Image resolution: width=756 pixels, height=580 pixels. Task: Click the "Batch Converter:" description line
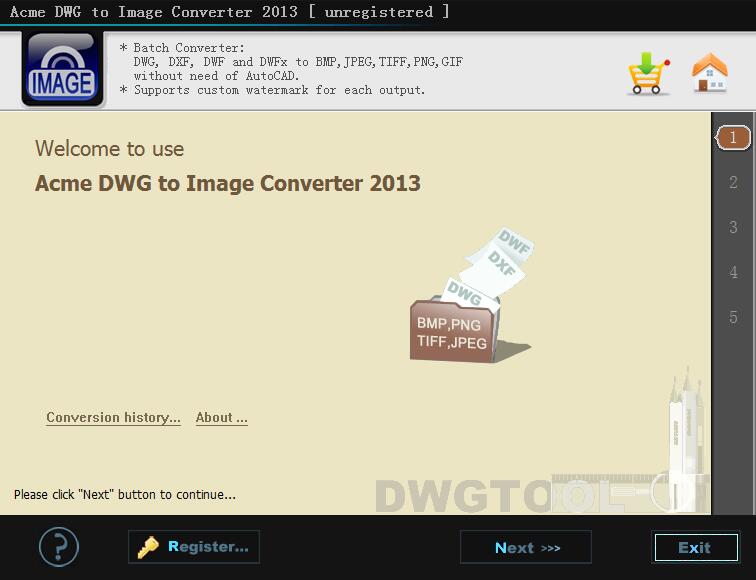182,48
